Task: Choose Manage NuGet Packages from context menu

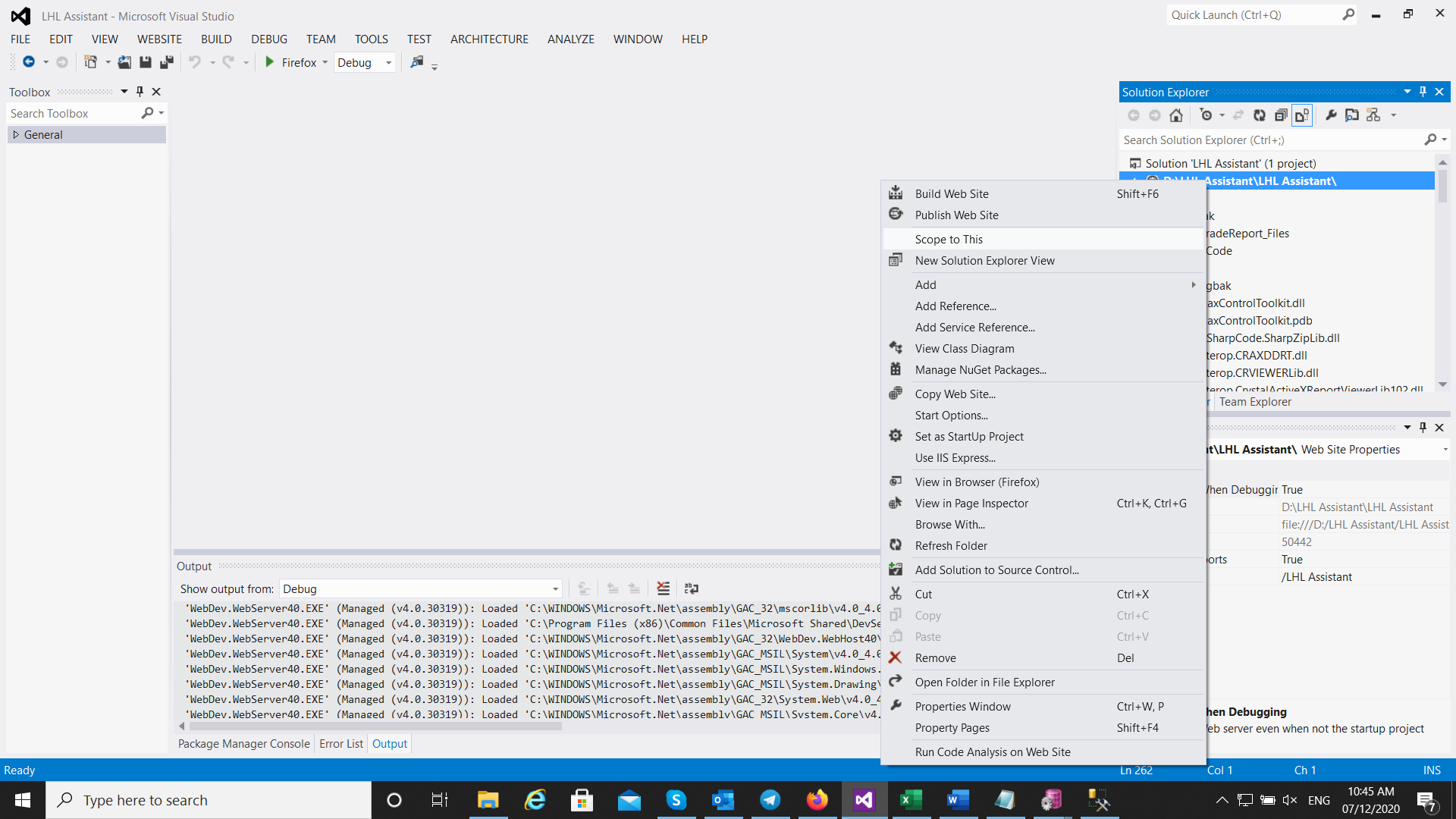Action: 1043,370
